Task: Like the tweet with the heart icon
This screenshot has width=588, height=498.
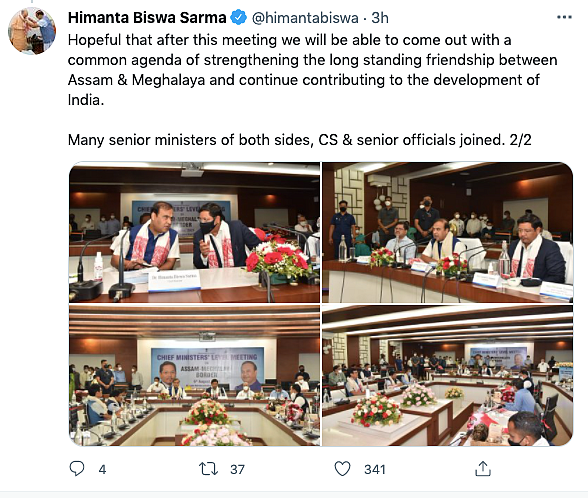Action: [342, 469]
